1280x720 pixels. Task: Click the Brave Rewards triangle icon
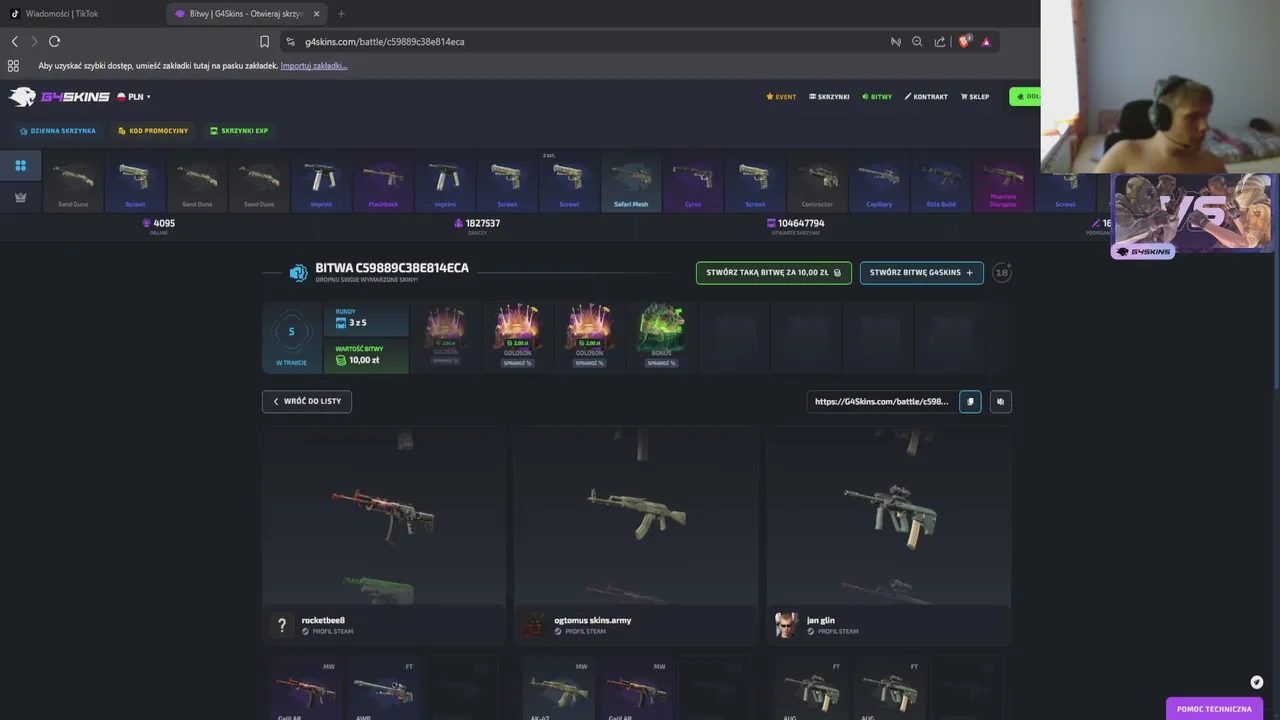986,42
